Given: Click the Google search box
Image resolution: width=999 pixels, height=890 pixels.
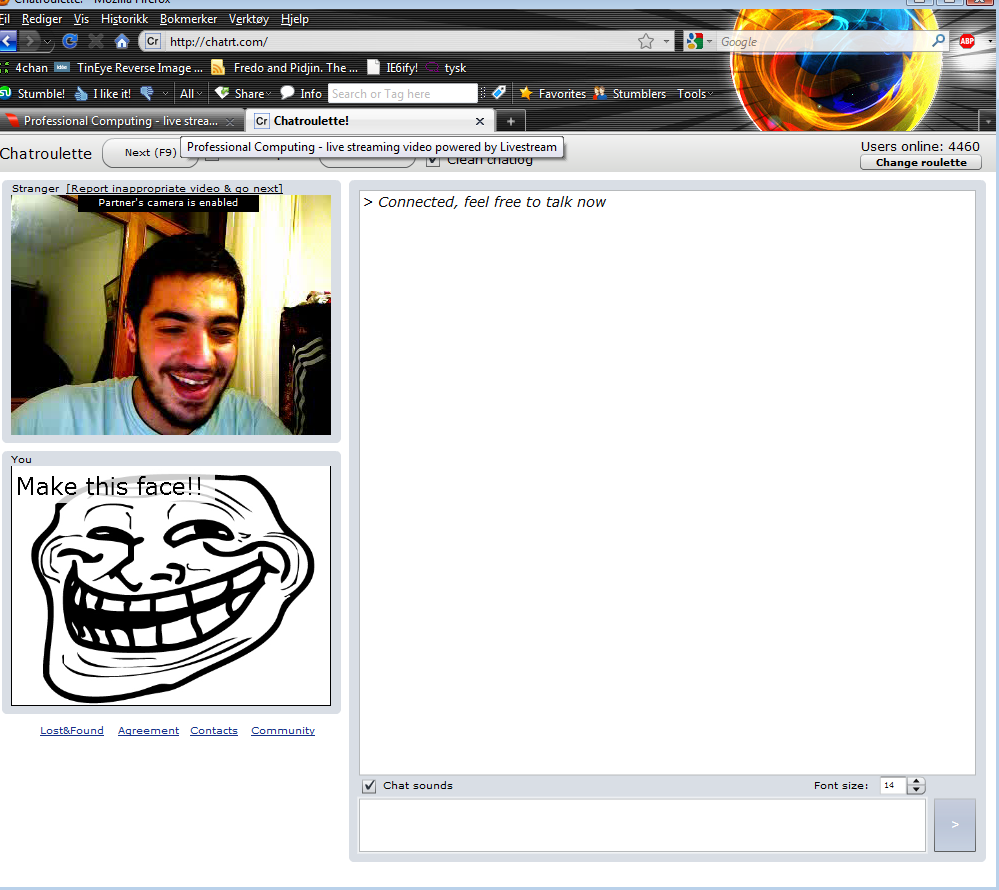Looking at the screenshot, I should (x=822, y=42).
